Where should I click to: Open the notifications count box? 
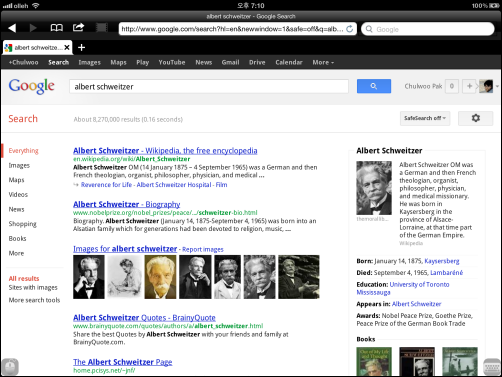(452, 86)
